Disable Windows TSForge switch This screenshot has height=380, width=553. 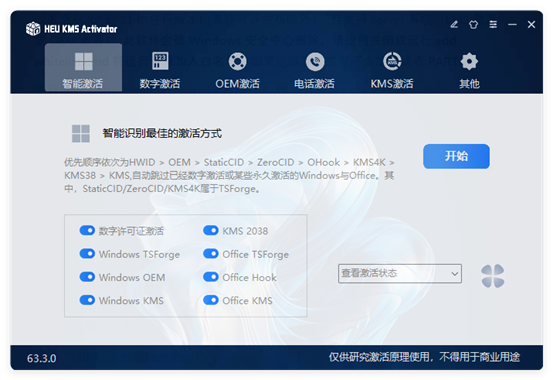click(x=87, y=254)
